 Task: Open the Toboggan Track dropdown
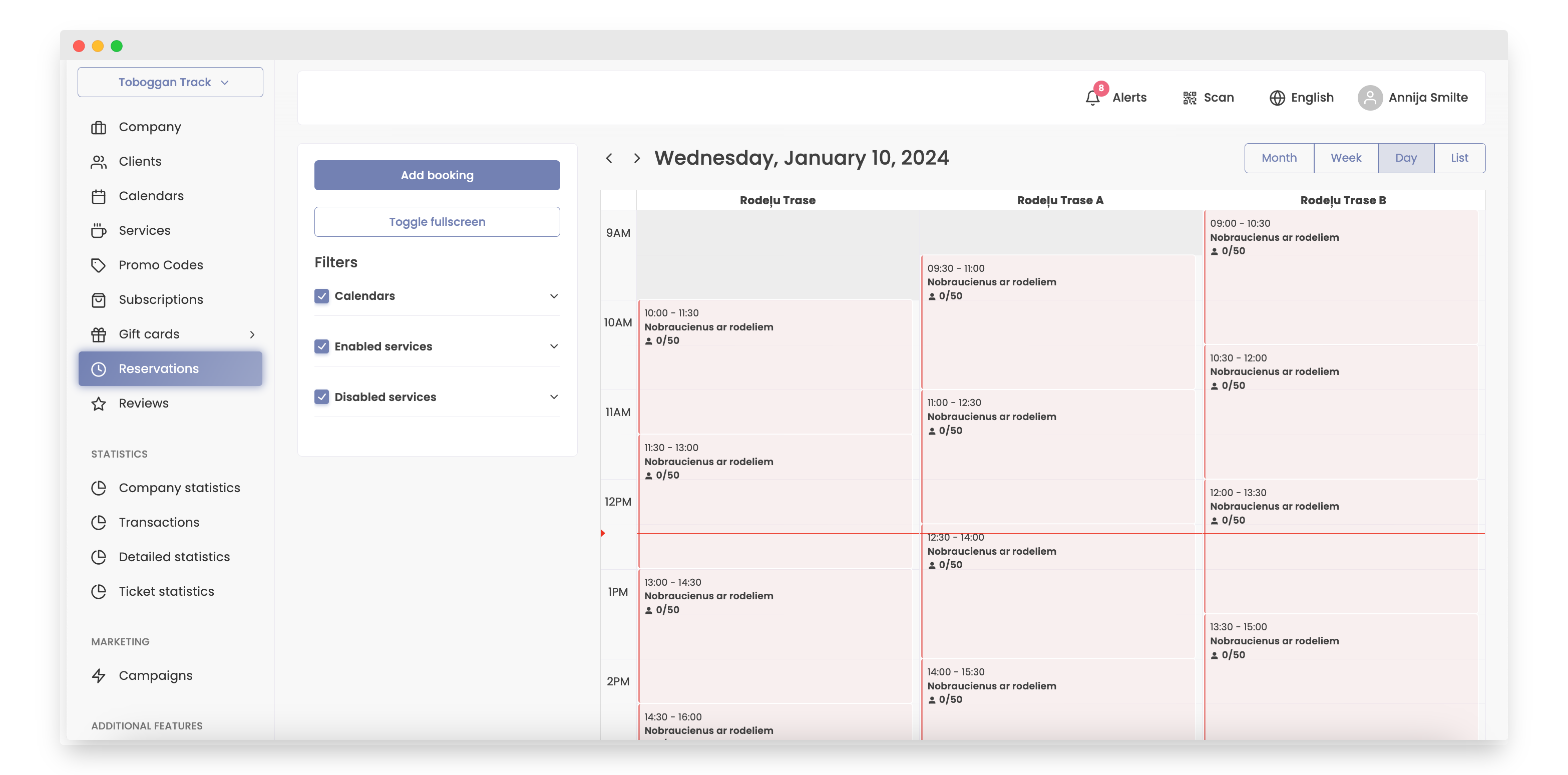[x=170, y=82]
